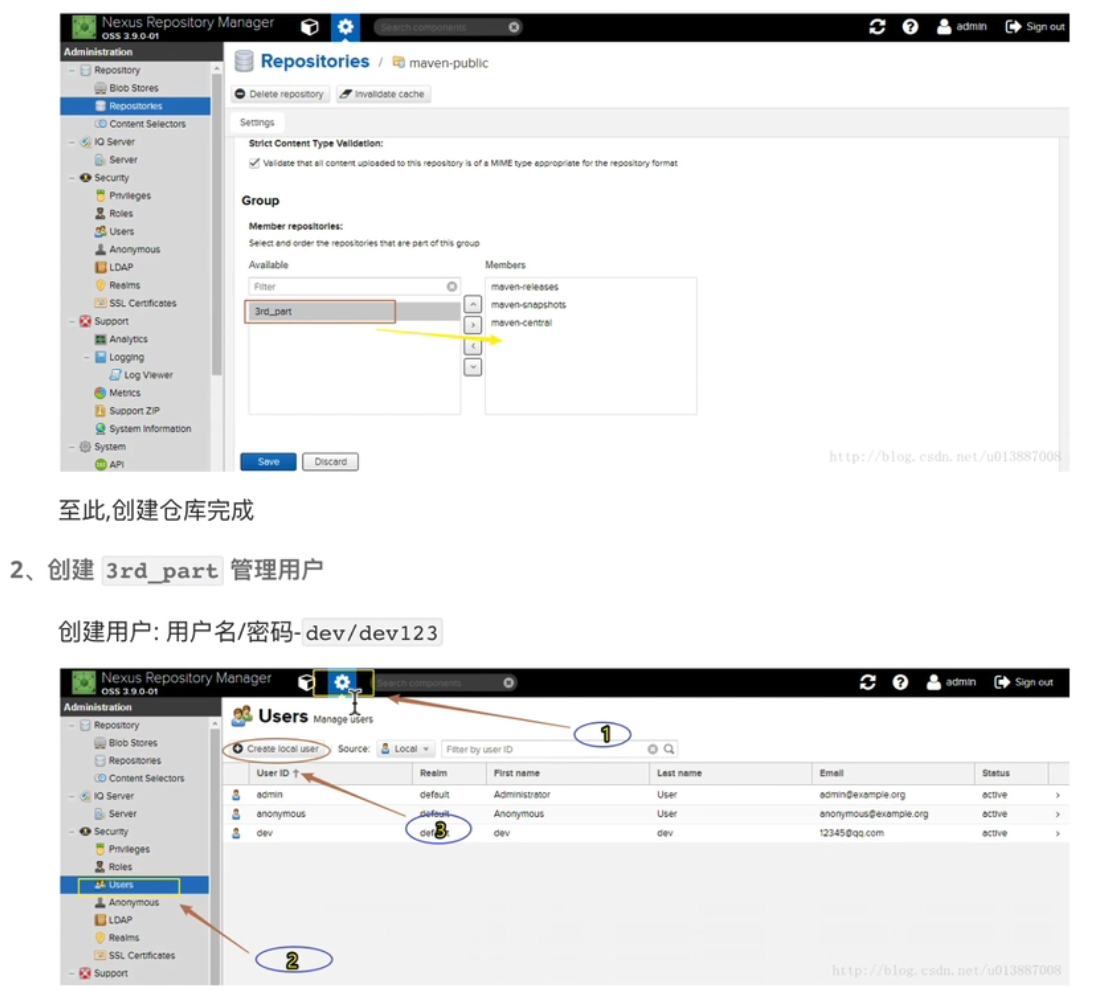The height and width of the screenshot is (1005, 1107).
Task: Open Content Selectors in the top sidebar
Action: click(x=147, y=124)
